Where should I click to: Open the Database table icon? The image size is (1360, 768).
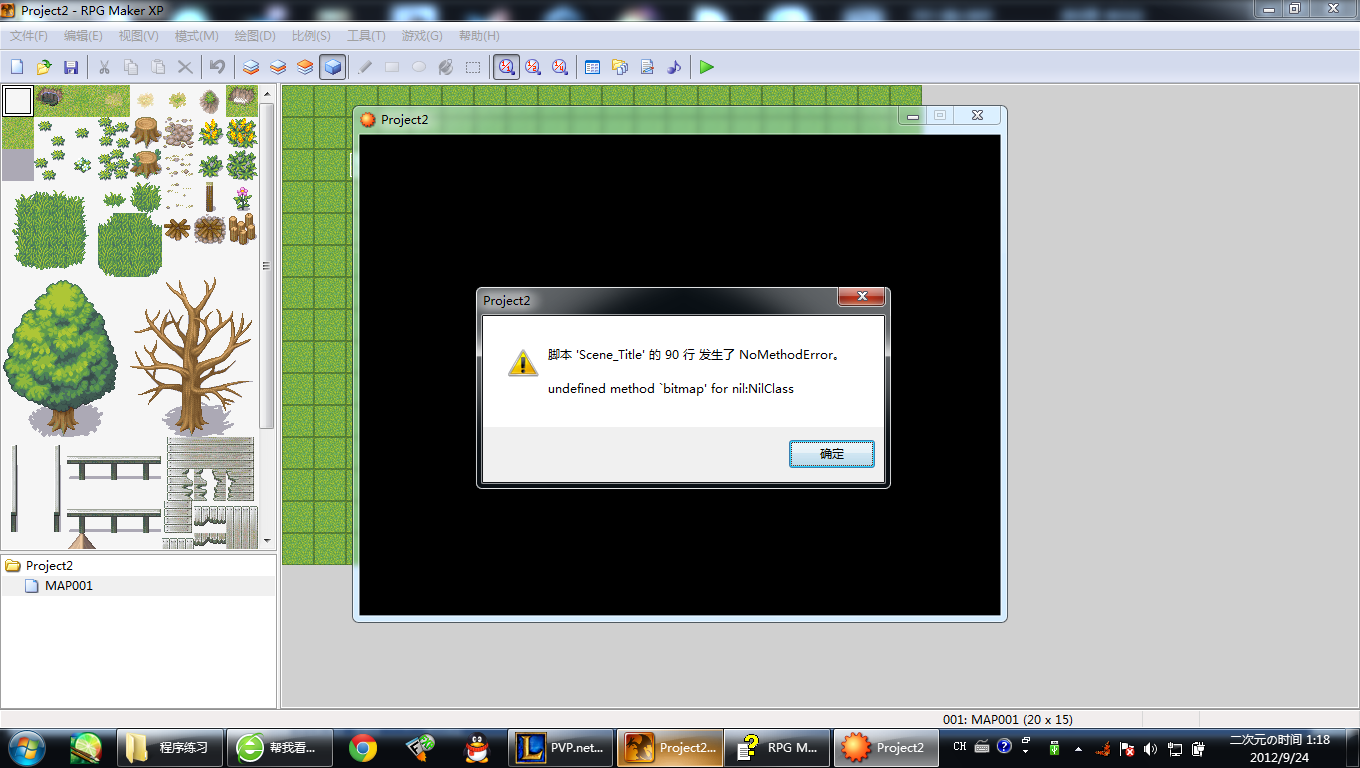(592, 67)
